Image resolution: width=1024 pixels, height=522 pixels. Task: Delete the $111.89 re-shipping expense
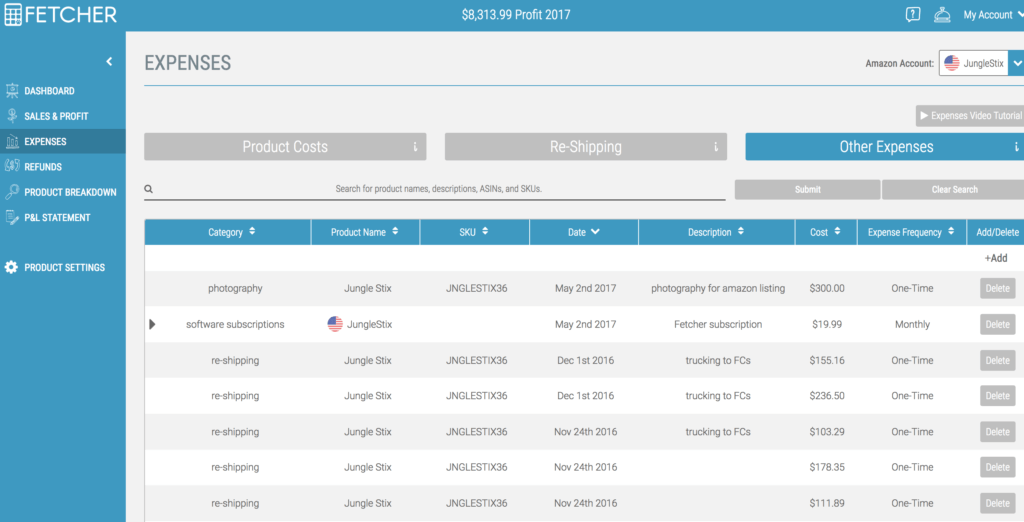pos(997,503)
